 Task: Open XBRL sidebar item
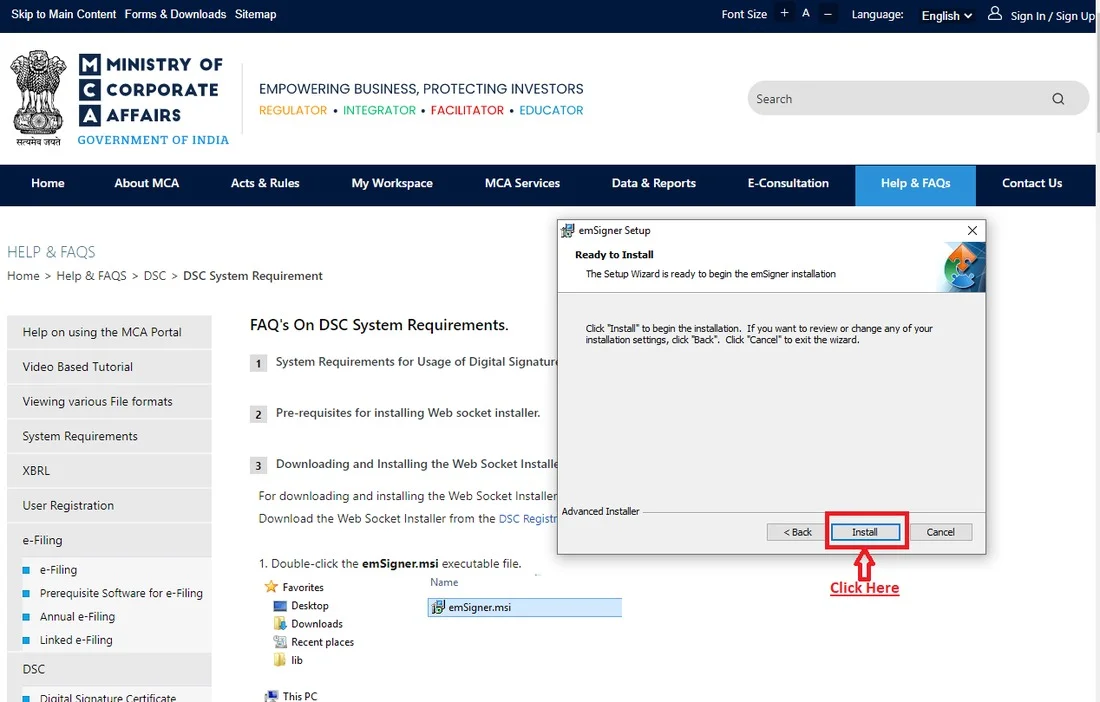point(109,471)
